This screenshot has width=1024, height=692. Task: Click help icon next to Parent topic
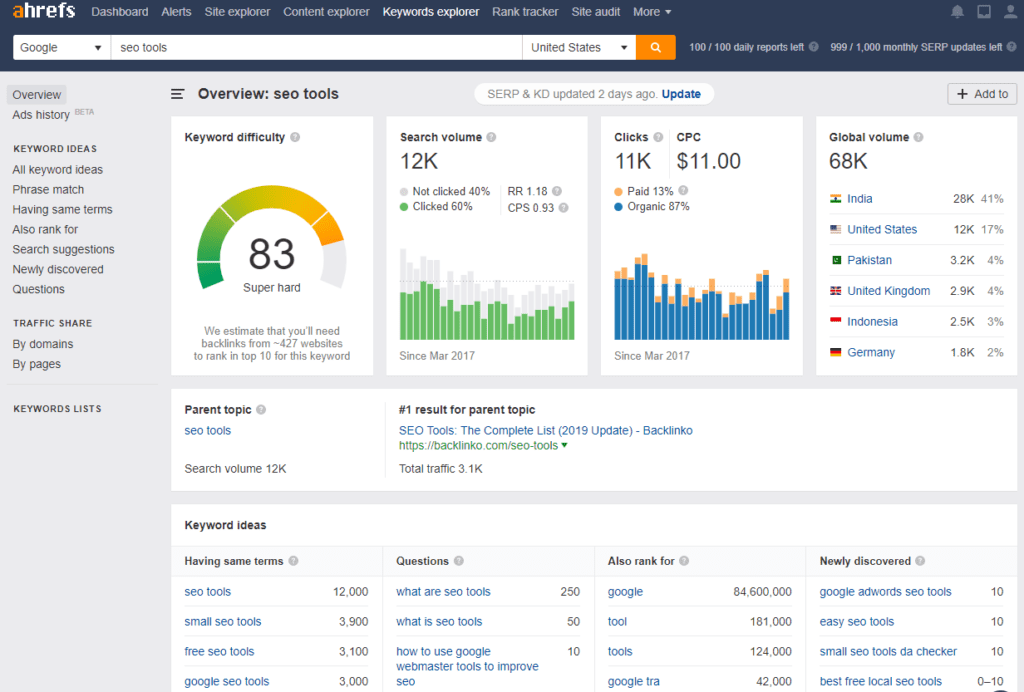pos(261,409)
